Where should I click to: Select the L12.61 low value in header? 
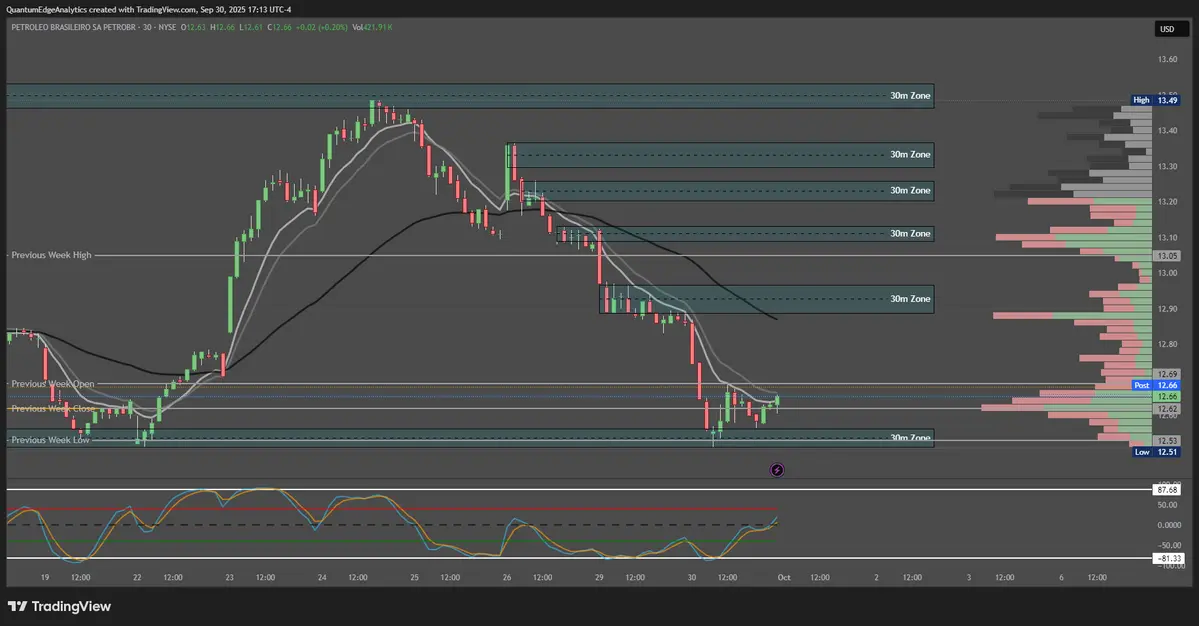click(x=250, y=28)
